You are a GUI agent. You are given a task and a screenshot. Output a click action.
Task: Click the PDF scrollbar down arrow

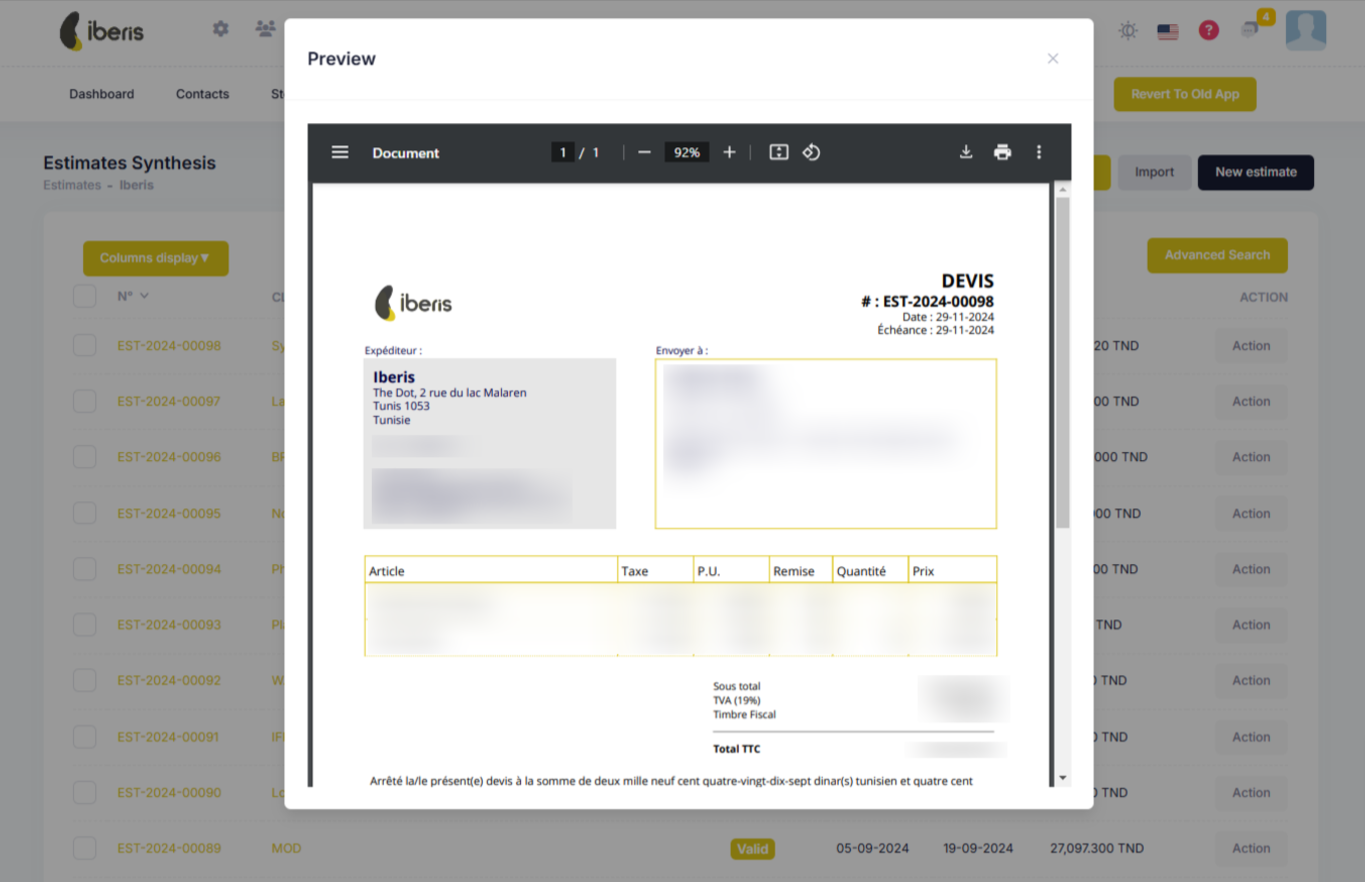1063,778
